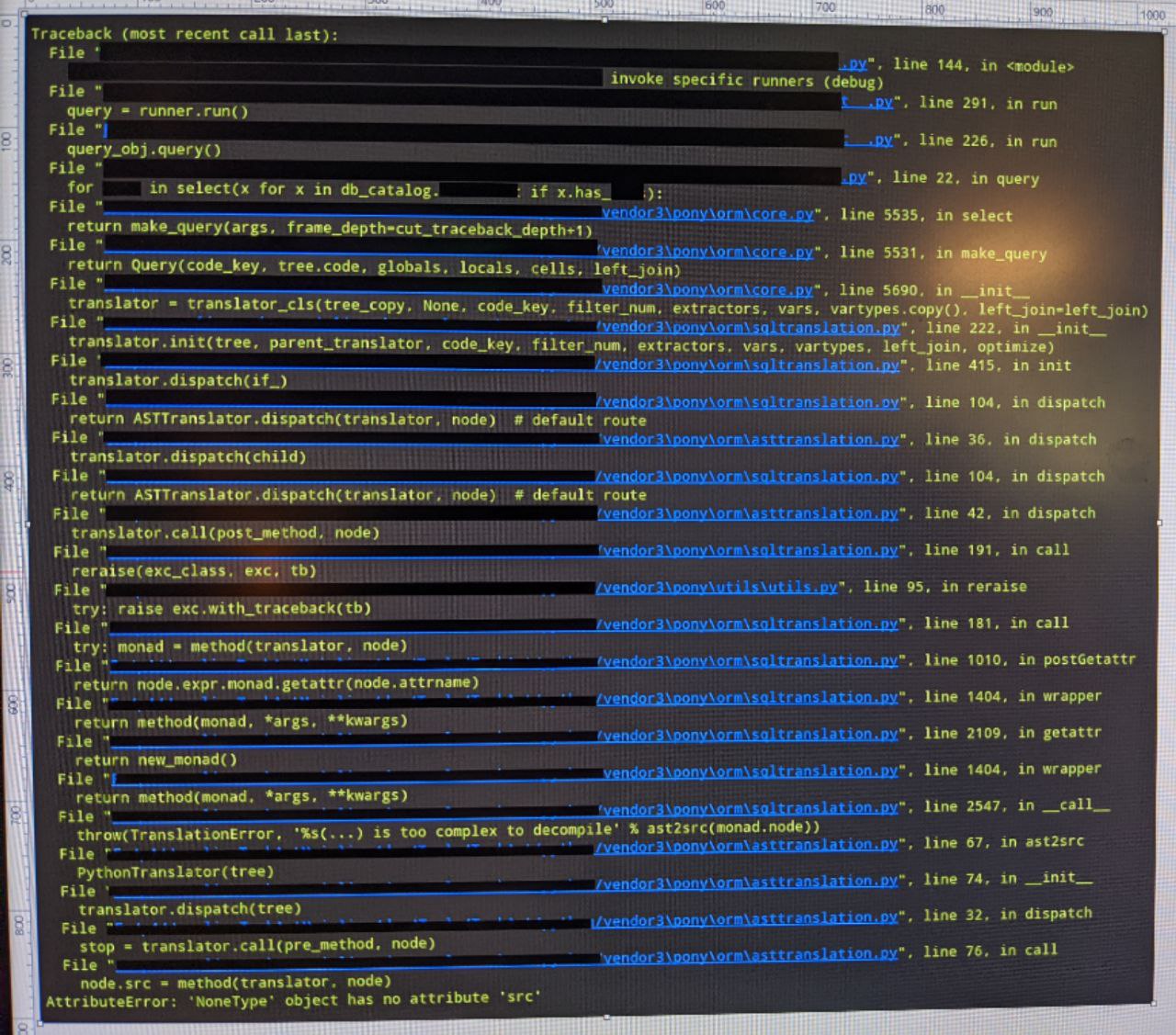Click the 'try: raise exc.with_traceback(tb)' line
Viewport: 1176px width, 1035px height.
[x=221, y=608]
